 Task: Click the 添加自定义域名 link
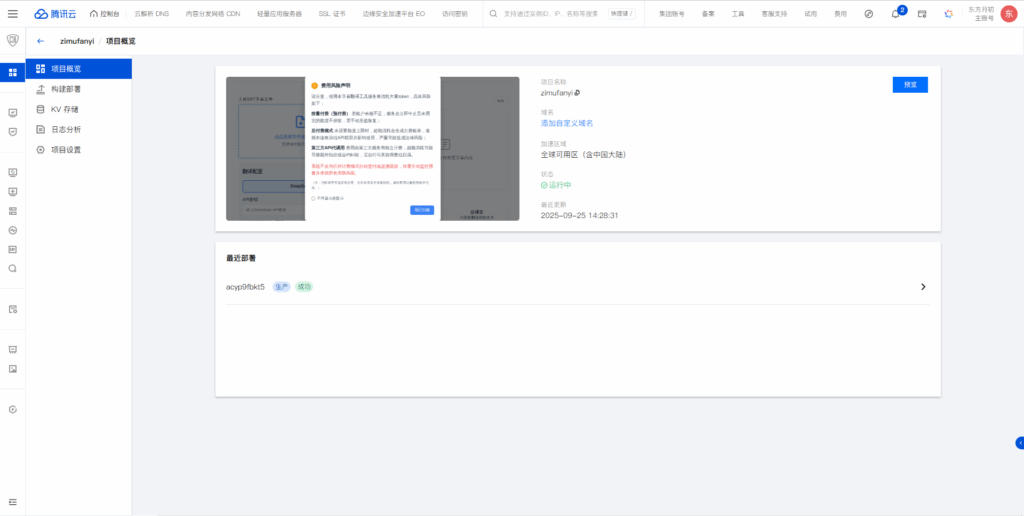tap(567, 123)
